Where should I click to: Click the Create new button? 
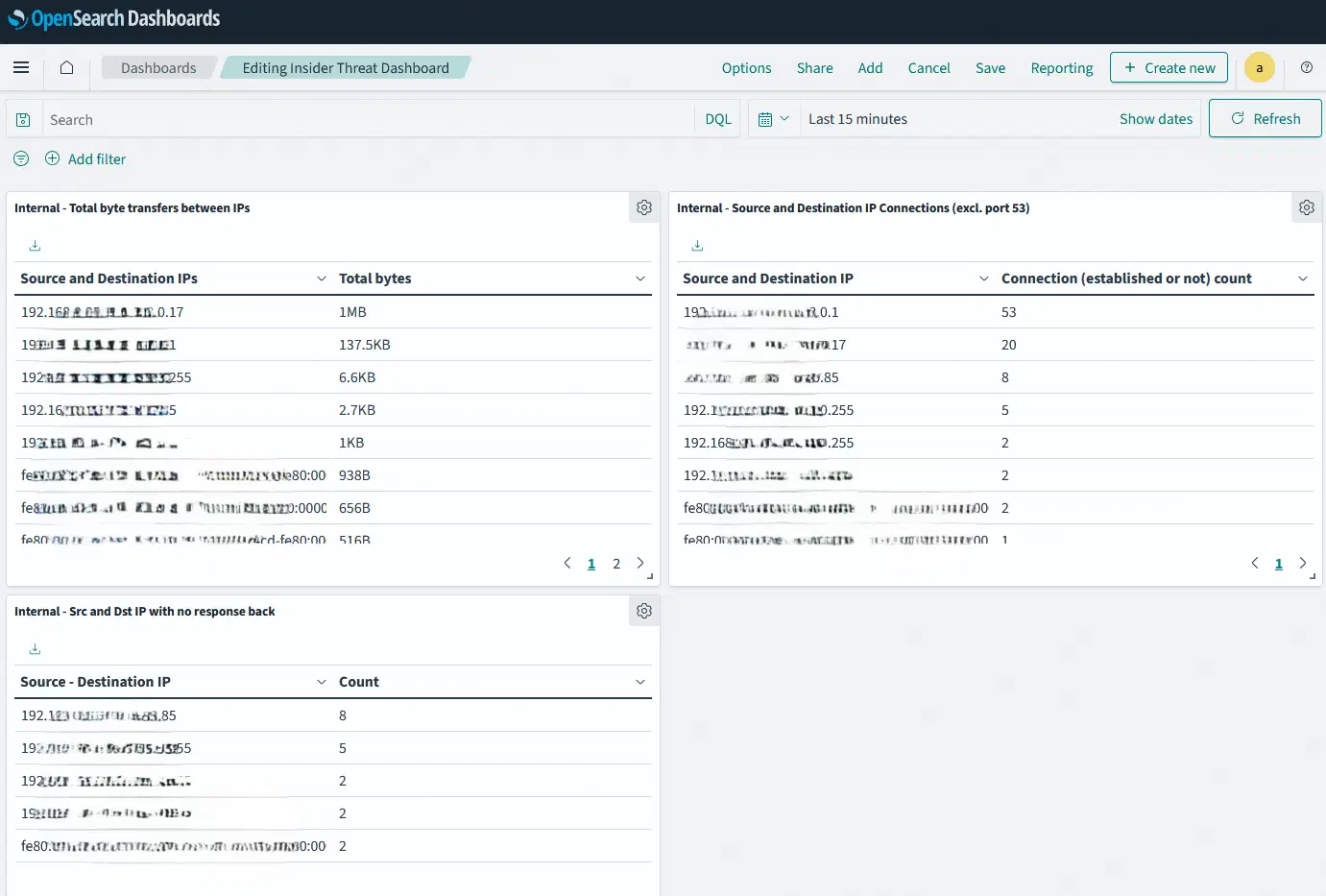pos(1169,67)
